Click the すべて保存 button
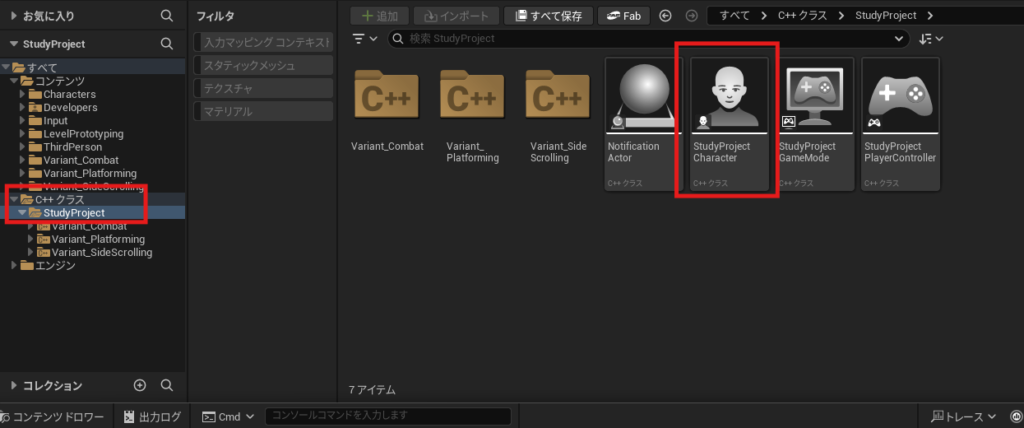 (x=548, y=16)
